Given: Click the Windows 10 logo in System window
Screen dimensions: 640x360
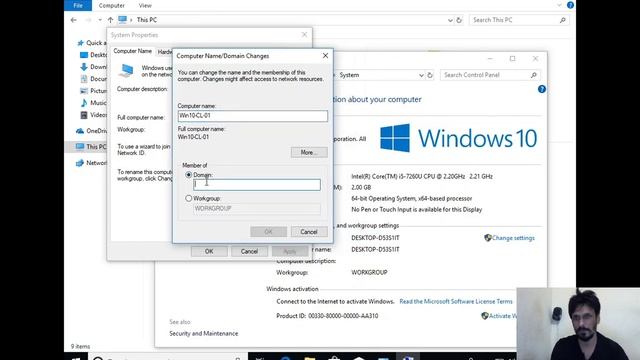Looking at the screenshot, I should [458, 138].
